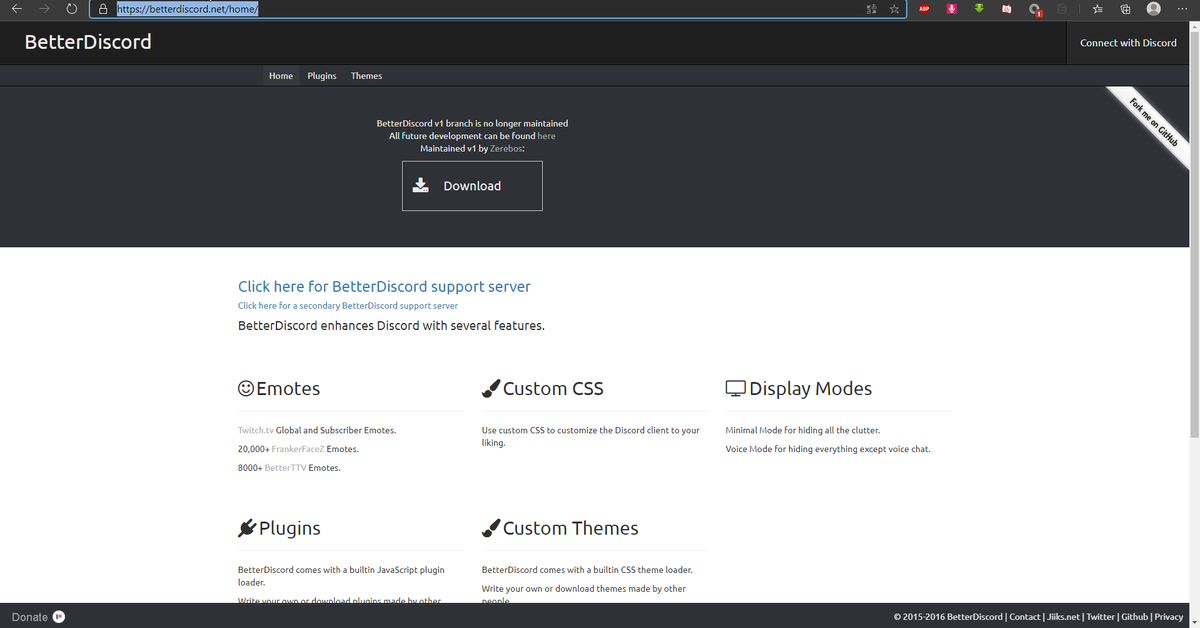The width and height of the screenshot is (1200, 628).
Task: Click the Download button
Action: click(472, 186)
